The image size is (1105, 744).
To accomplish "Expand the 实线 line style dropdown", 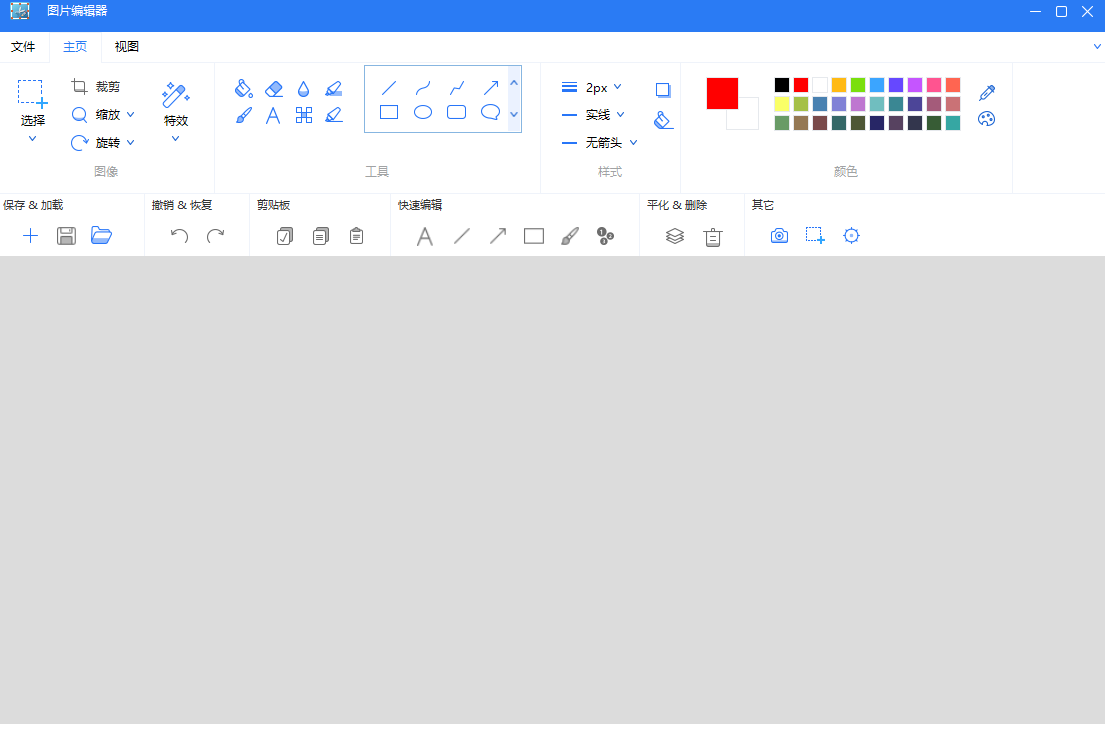I will pyautogui.click(x=604, y=115).
